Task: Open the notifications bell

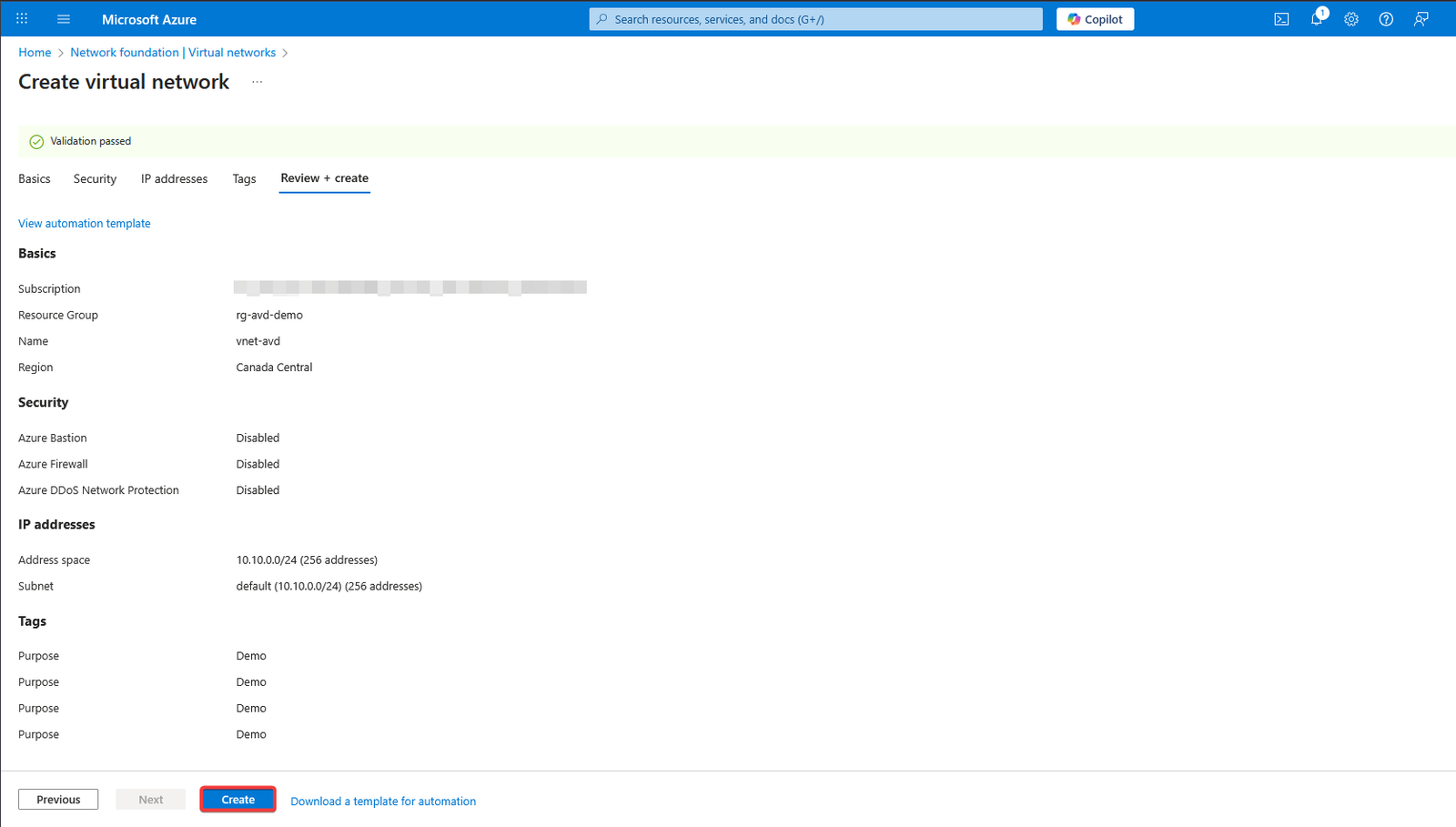Action: (1316, 19)
